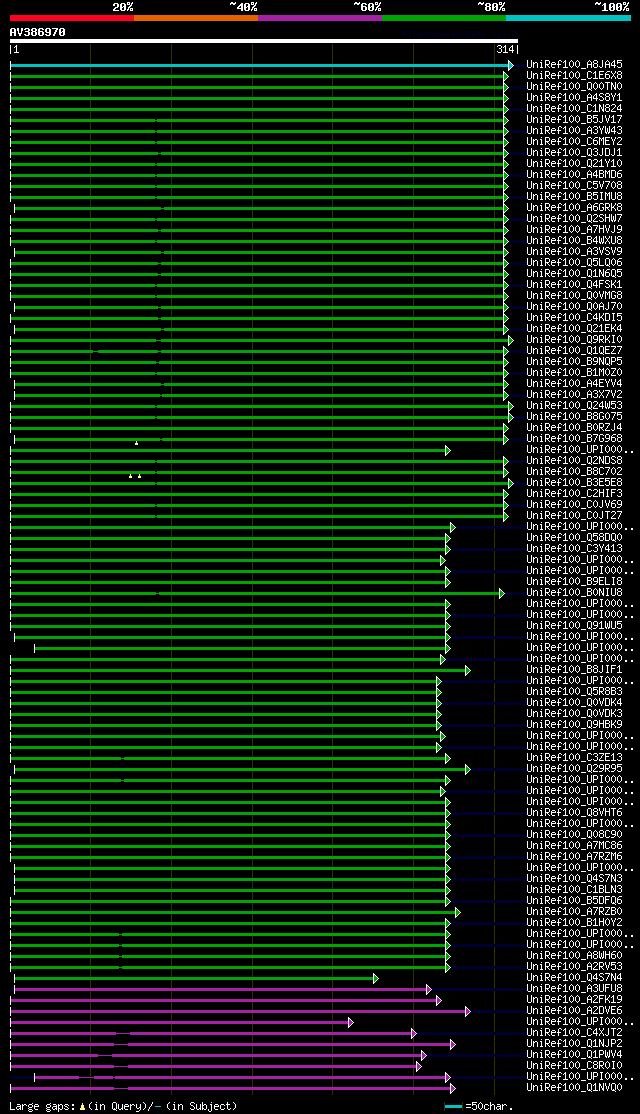The image size is (640, 1114).
Task: Select the UniRef100_Q0VMG8 label
Action: (x=575, y=296)
